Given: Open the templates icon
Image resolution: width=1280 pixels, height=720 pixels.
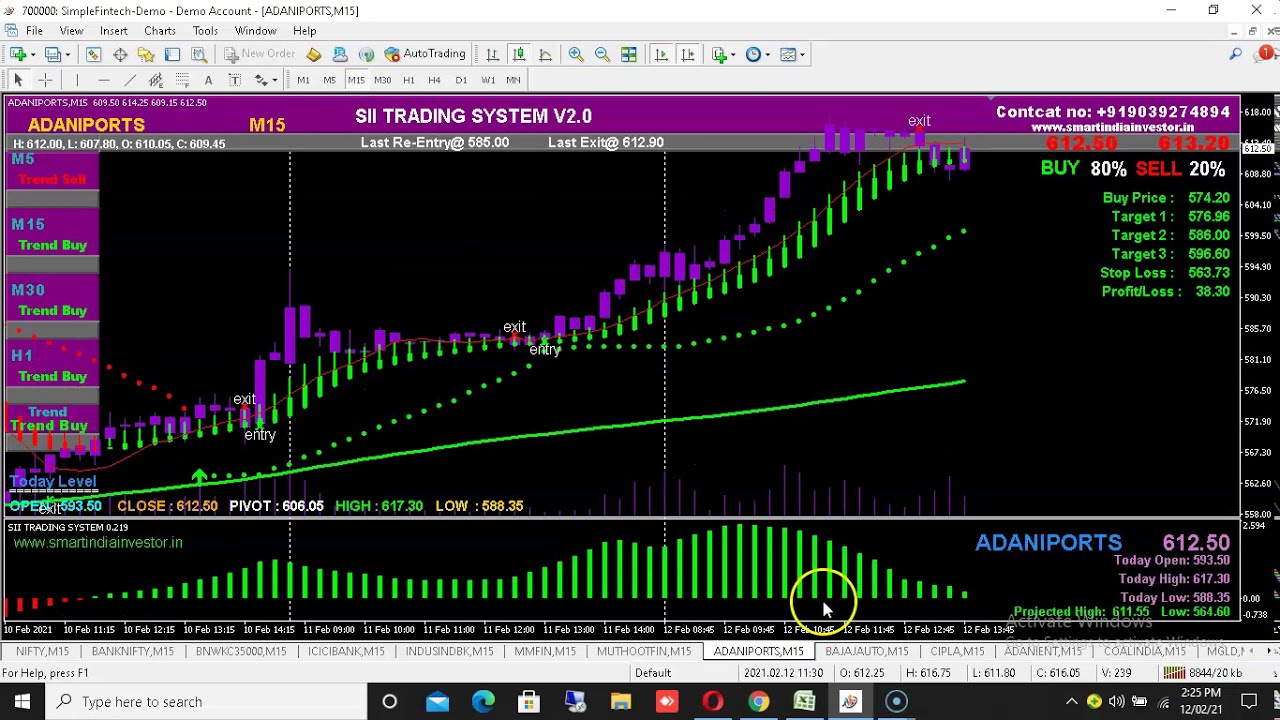Looking at the screenshot, I should [788, 54].
